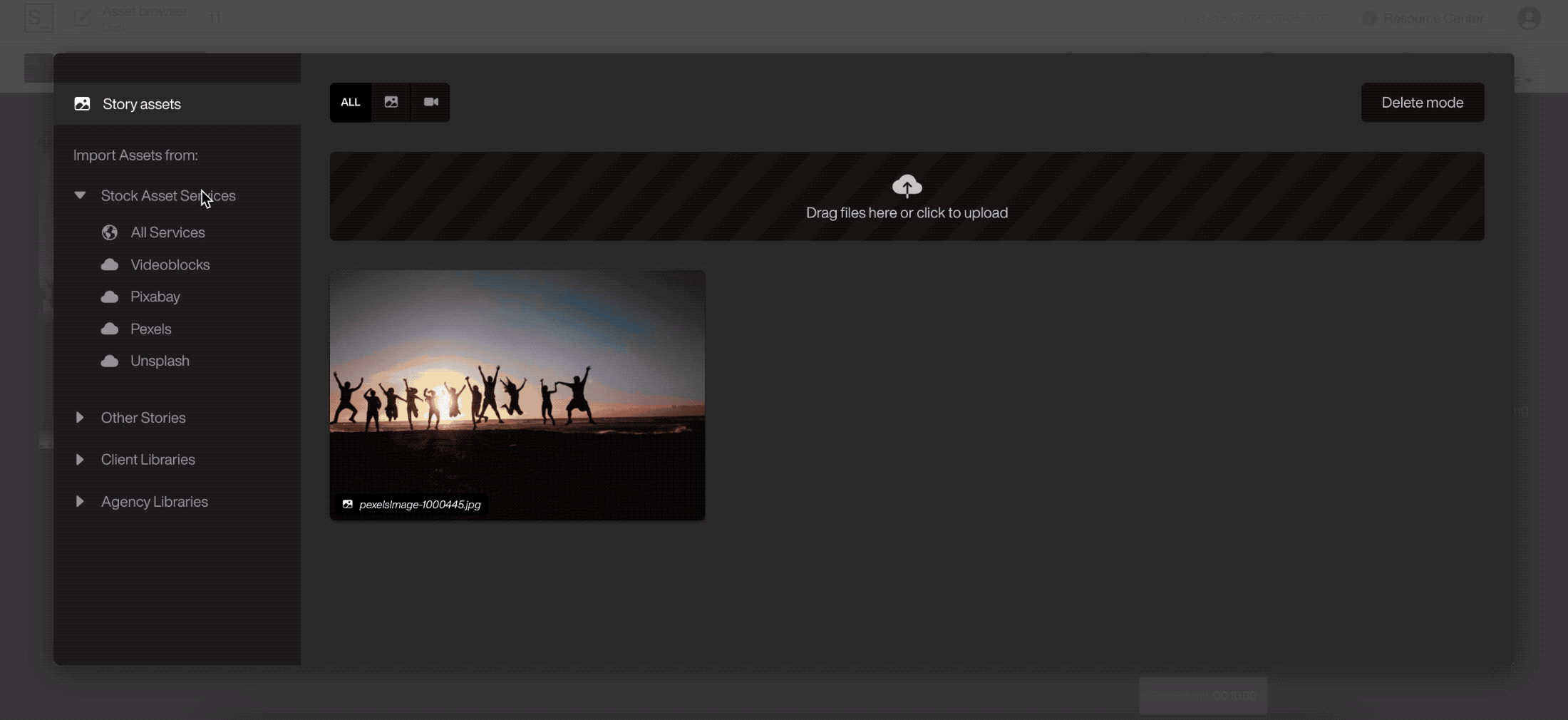Viewport: 1568px width, 720px height.
Task: Expand the Client Libraries section
Action: point(80,460)
